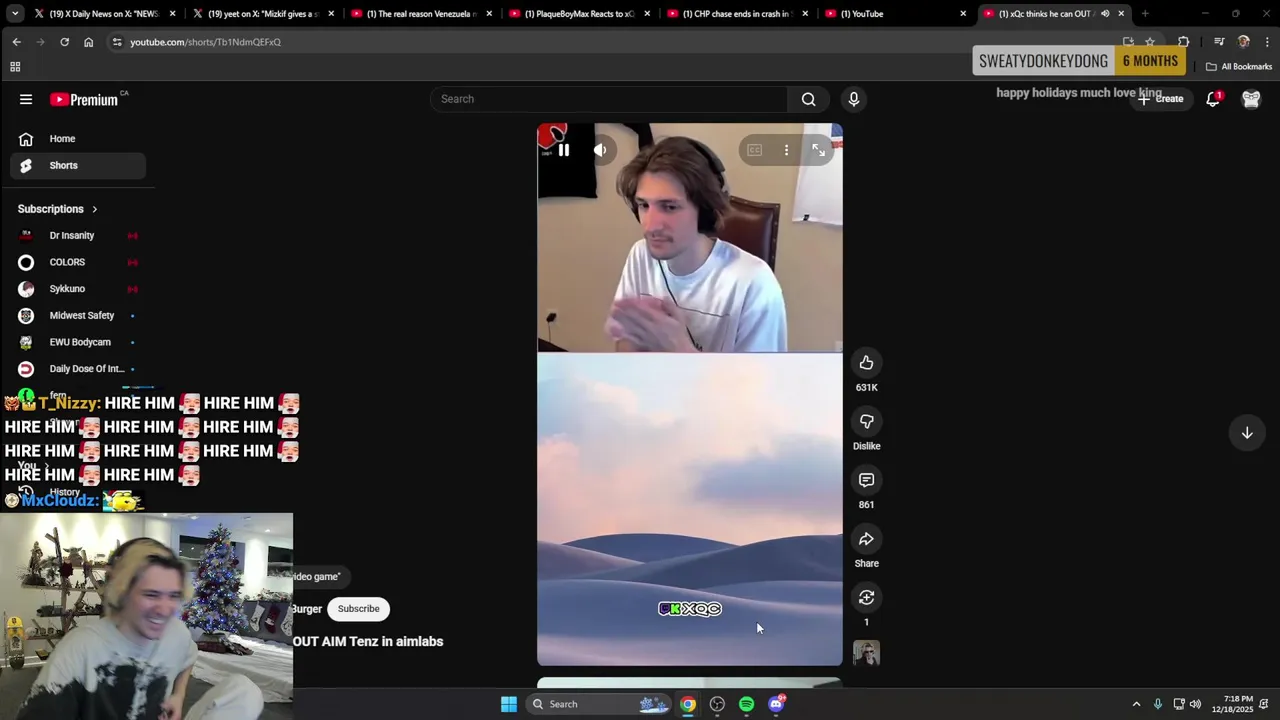Image resolution: width=1280 pixels, height=720 pixels.
Task: Switch to CHP chase ends in crash tab
Action: point(738,14)
